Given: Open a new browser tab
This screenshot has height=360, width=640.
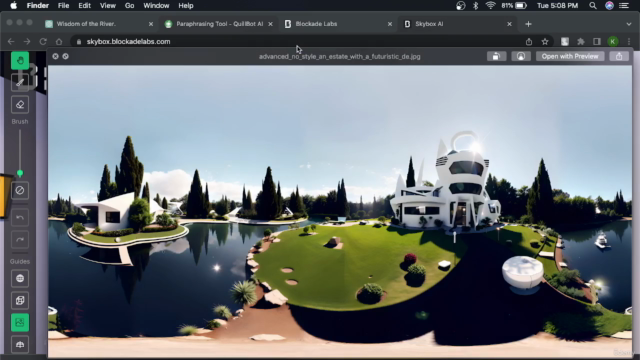Looking at the screenshot, I should [529, 24].
